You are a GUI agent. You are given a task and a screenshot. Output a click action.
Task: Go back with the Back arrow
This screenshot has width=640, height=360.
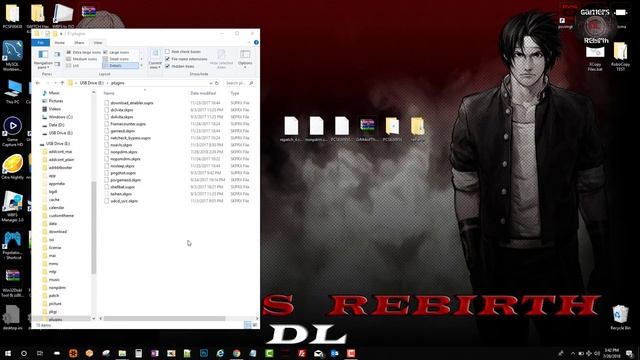[x=38, y=83]
